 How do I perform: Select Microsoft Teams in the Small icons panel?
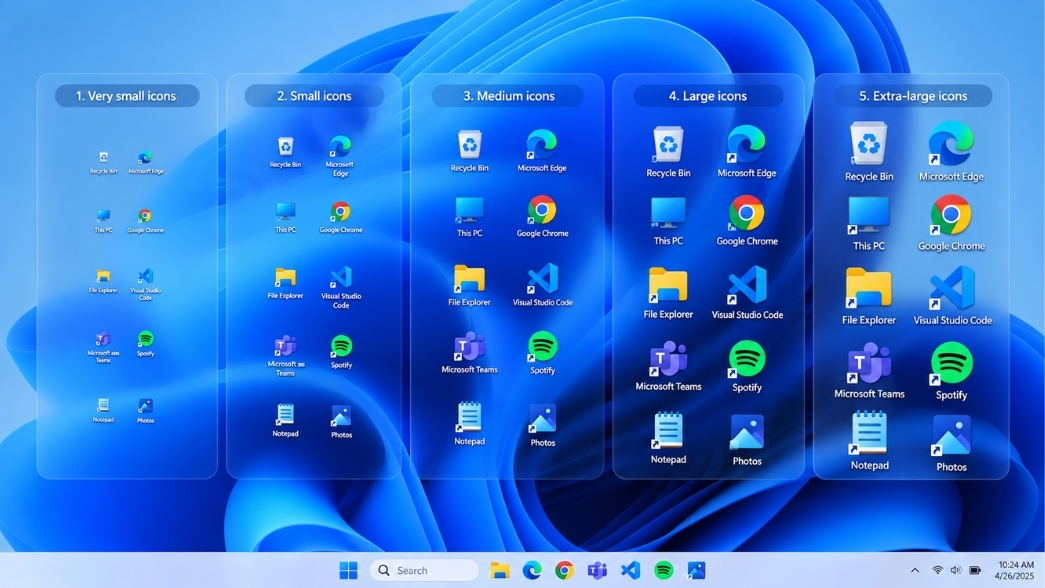[x=285, y=356]
